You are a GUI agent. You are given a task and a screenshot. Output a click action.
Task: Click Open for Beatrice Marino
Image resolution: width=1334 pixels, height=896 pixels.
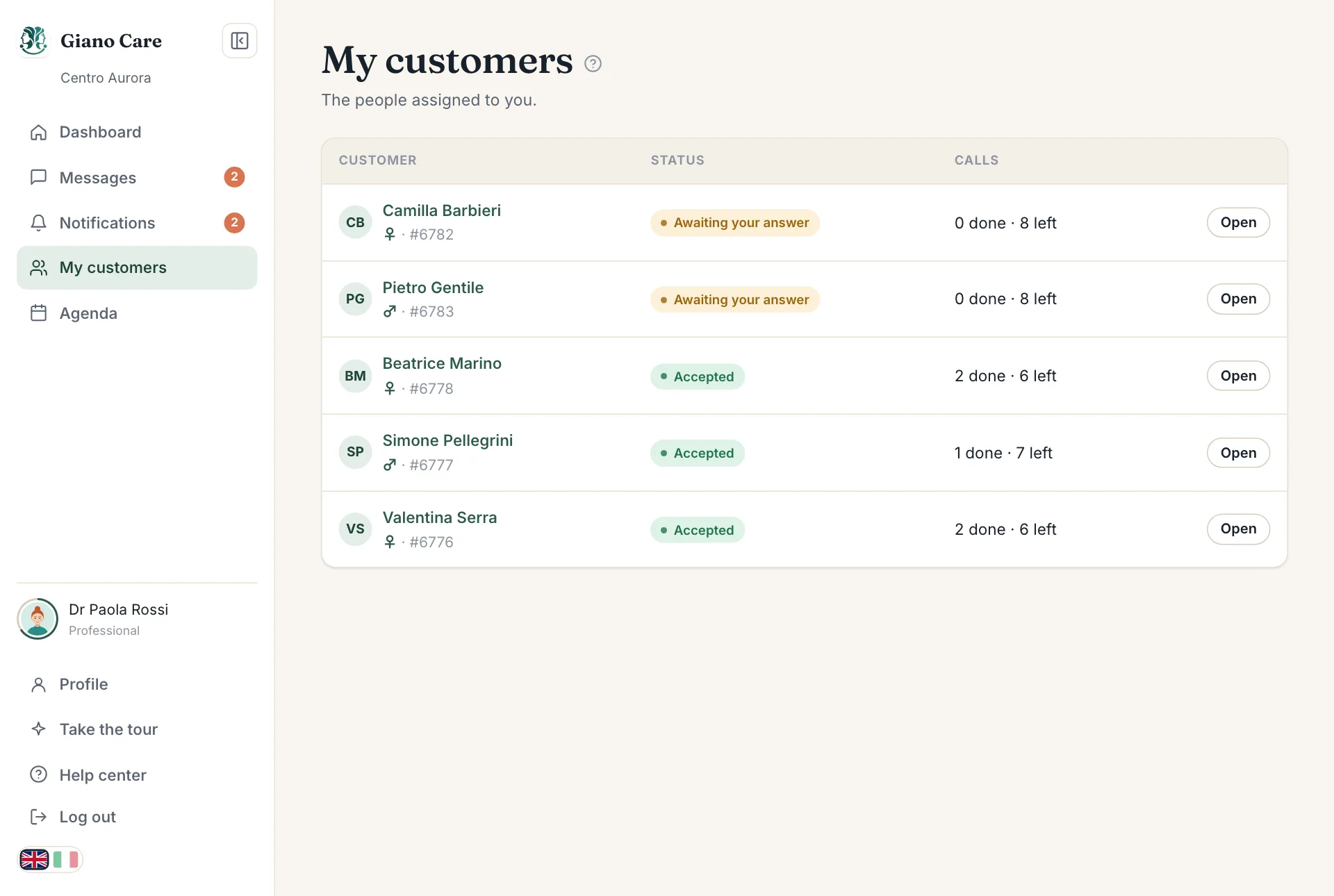[1238, 376]
